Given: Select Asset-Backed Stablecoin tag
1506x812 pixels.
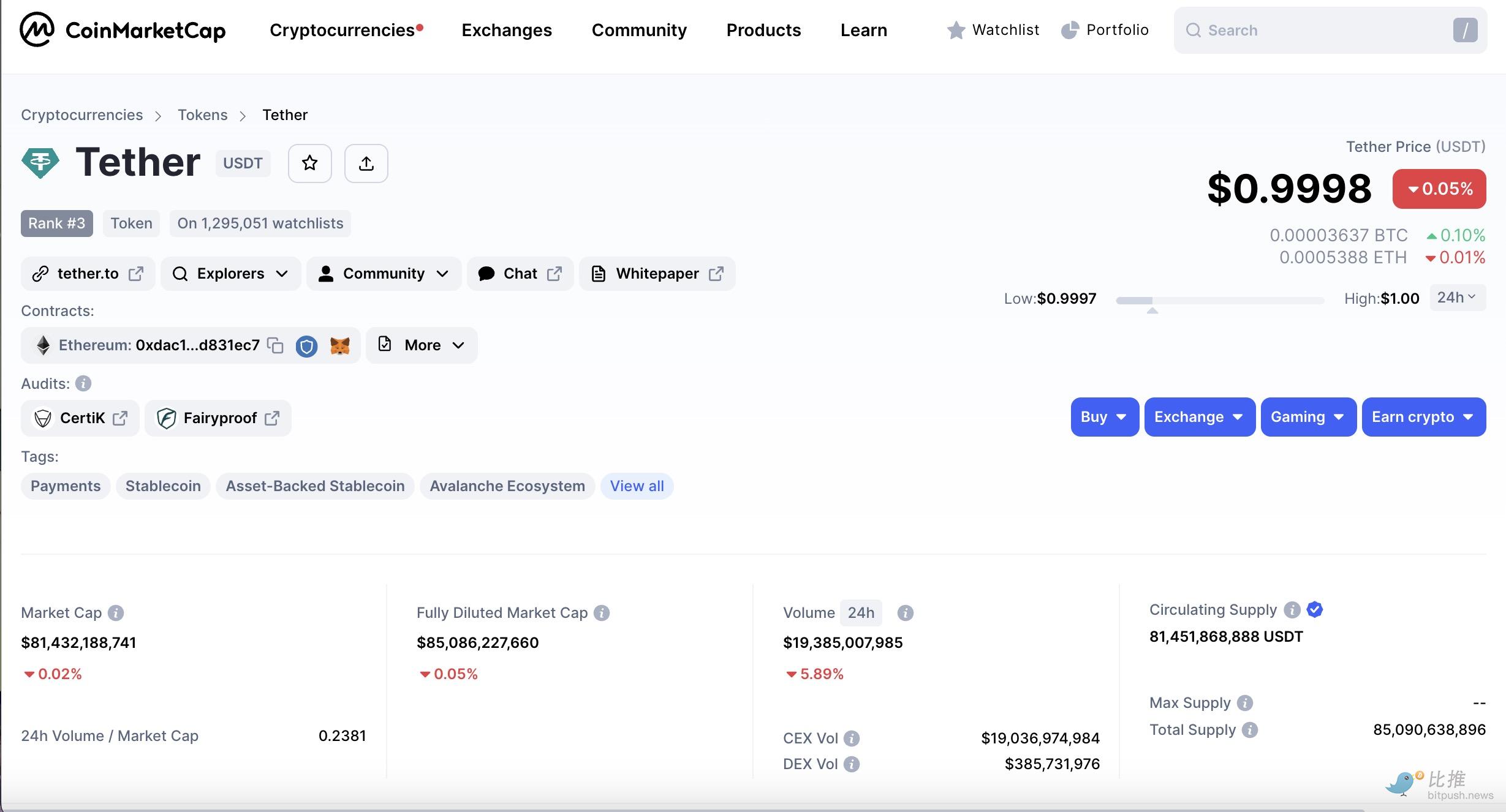Looking at the screenshot, I should click(315, 486).
